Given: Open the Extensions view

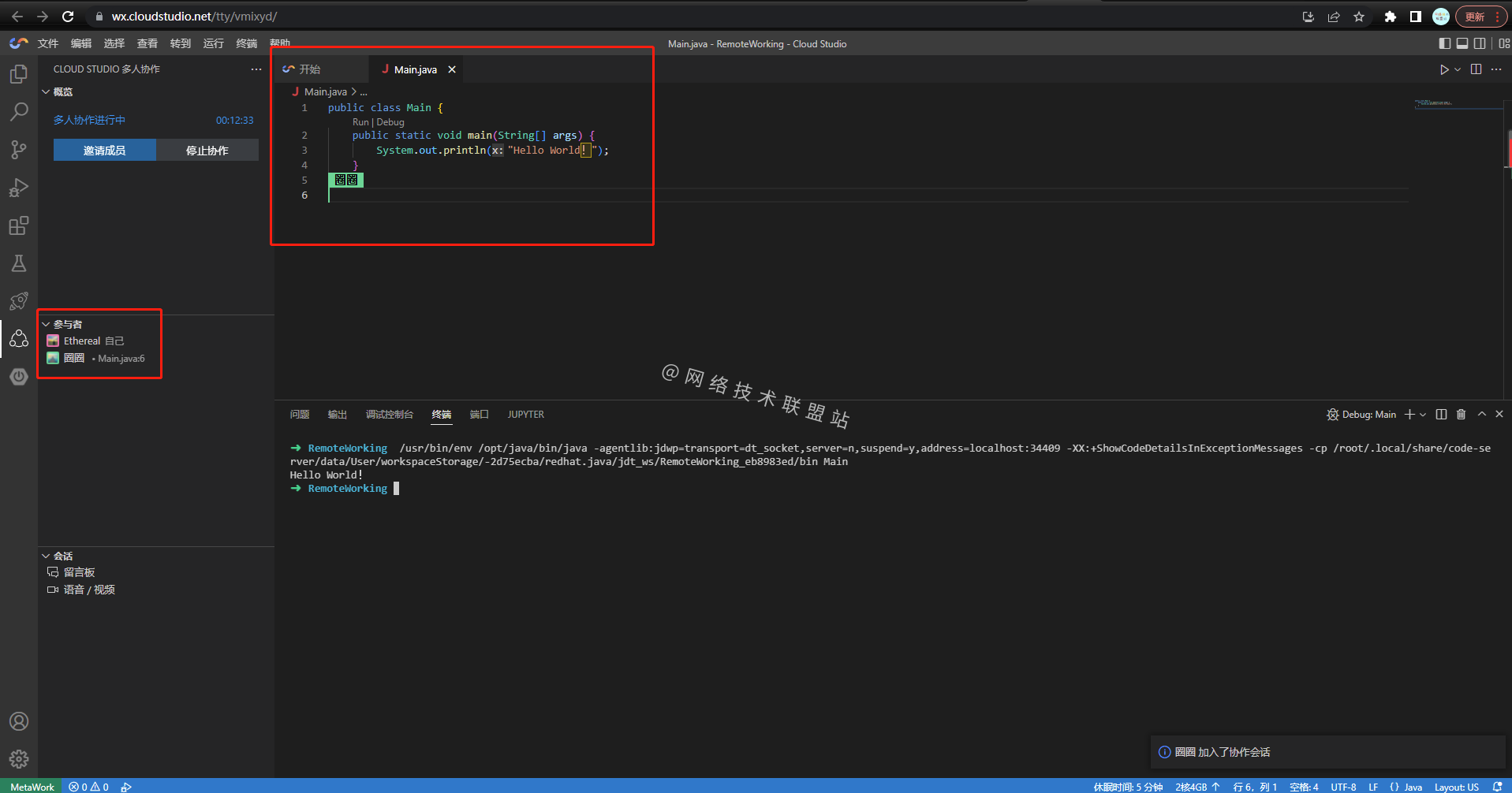Looking at the screenshot, I should 18,225.
